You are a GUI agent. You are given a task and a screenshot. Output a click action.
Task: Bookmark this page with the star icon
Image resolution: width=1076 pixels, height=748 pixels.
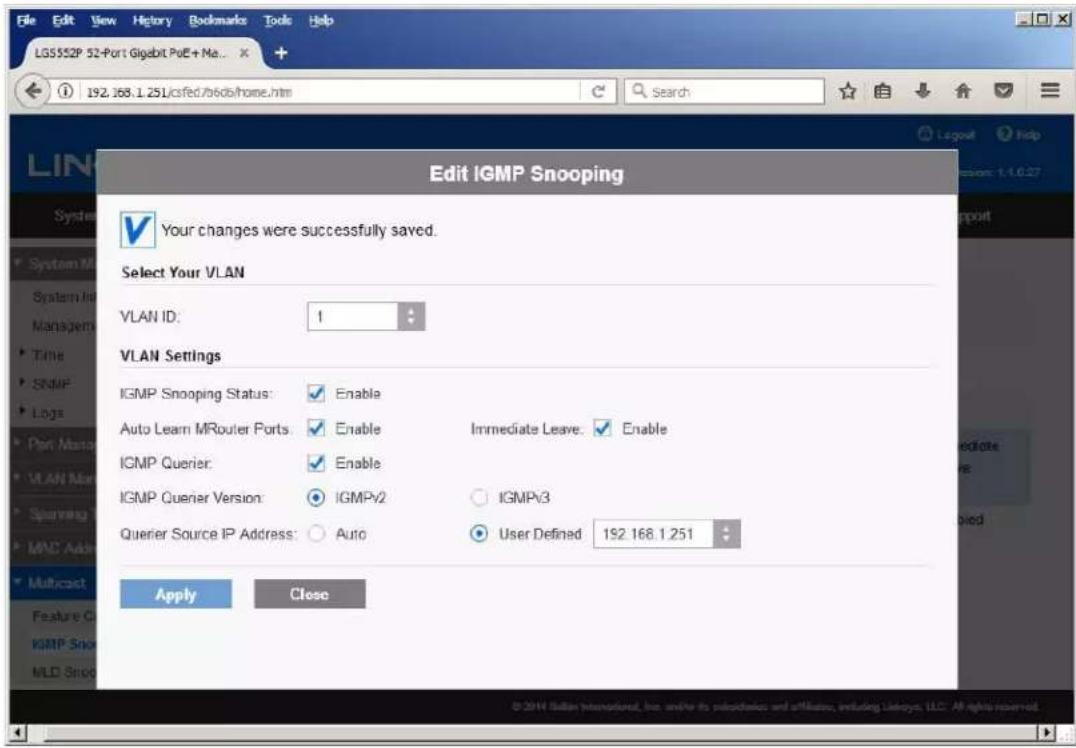[849, 91]
